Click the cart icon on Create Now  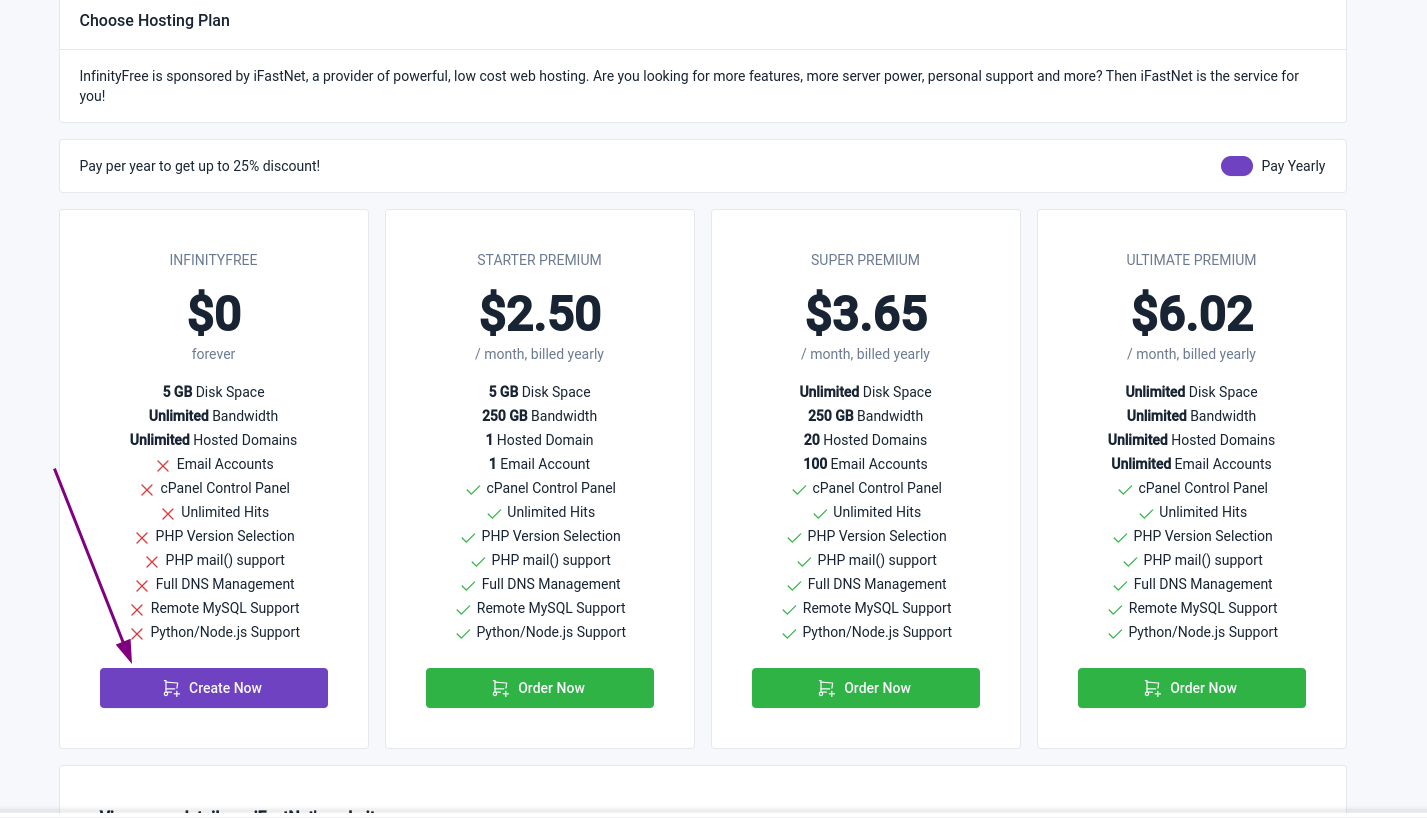tap(172, 688)
